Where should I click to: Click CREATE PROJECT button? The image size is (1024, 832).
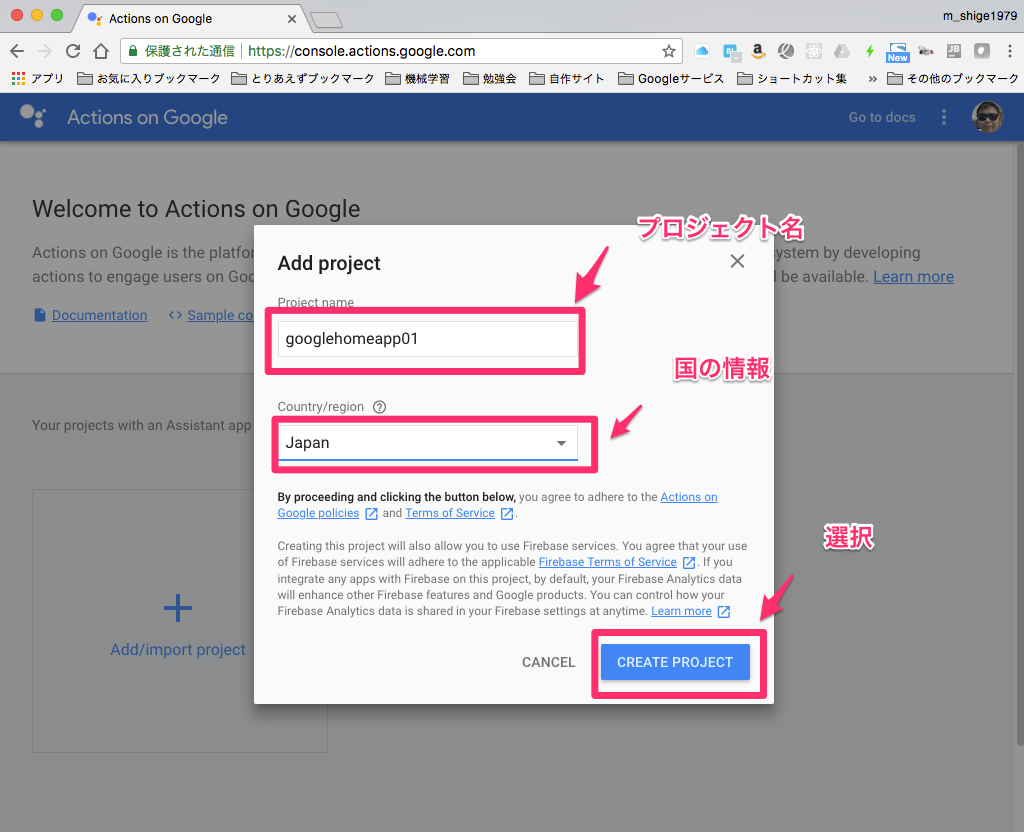click(x=675, y=662)
